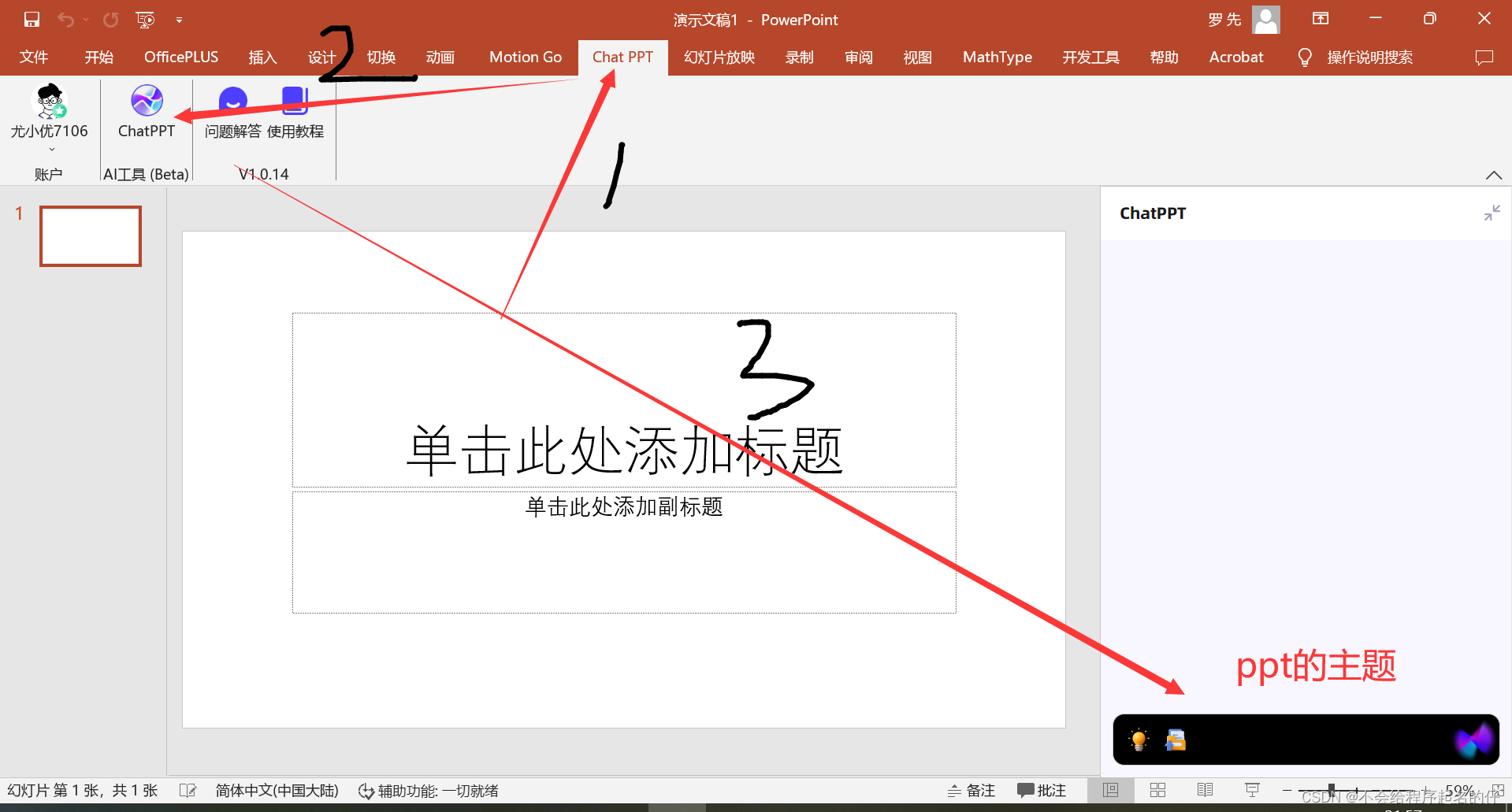The image size is (1512, 812).
Task: Click the file upload icon in ChatPPT input bar
Action: (x=1176, y=740)
